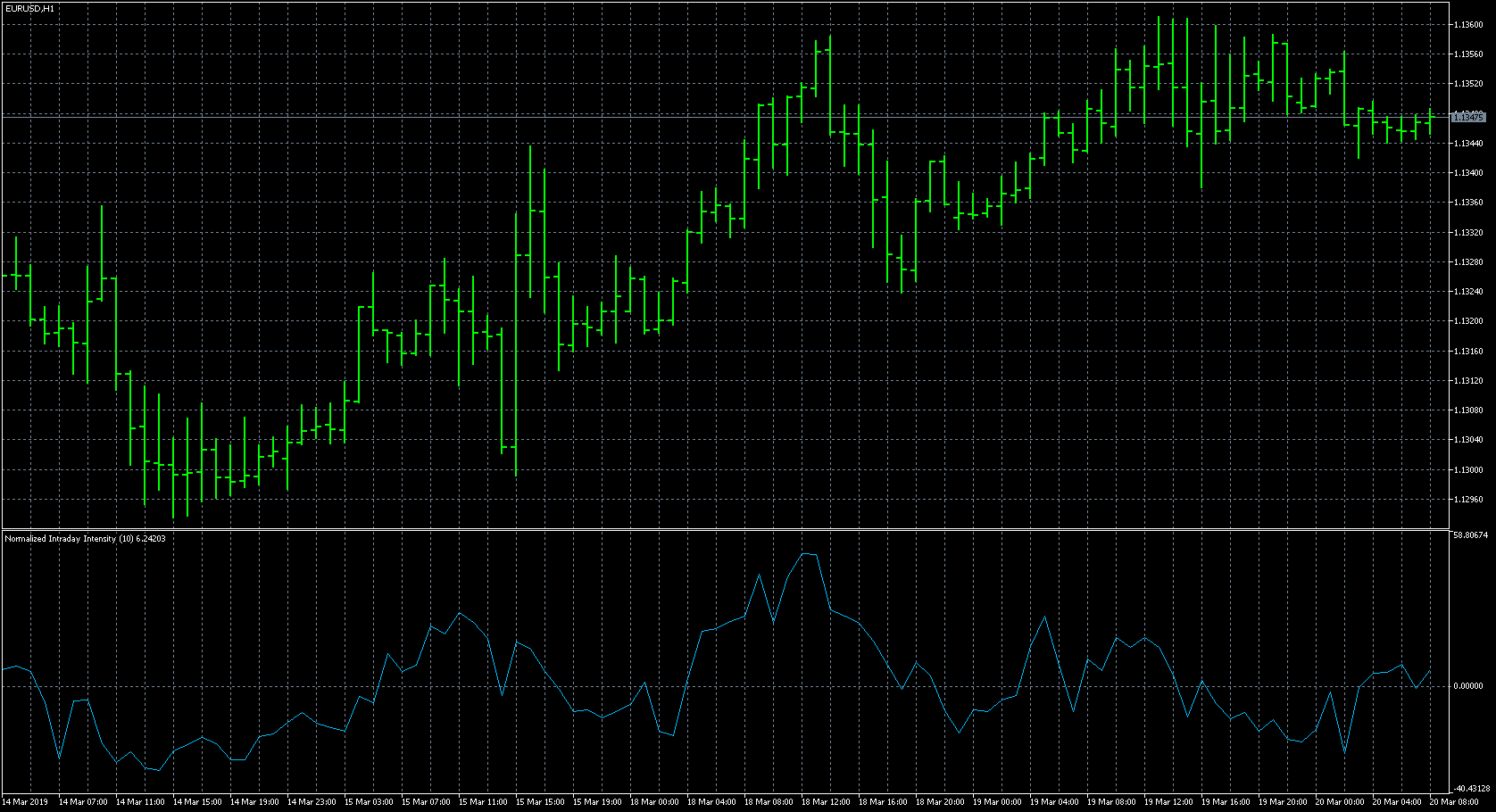Click the 19 Mar 16:00 time label
Screen dimensions: 1496x812
click(1226, 802)
